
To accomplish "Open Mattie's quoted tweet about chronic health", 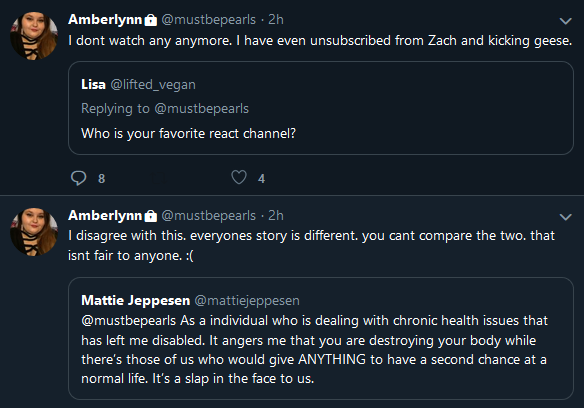I will tap(321, 338).
